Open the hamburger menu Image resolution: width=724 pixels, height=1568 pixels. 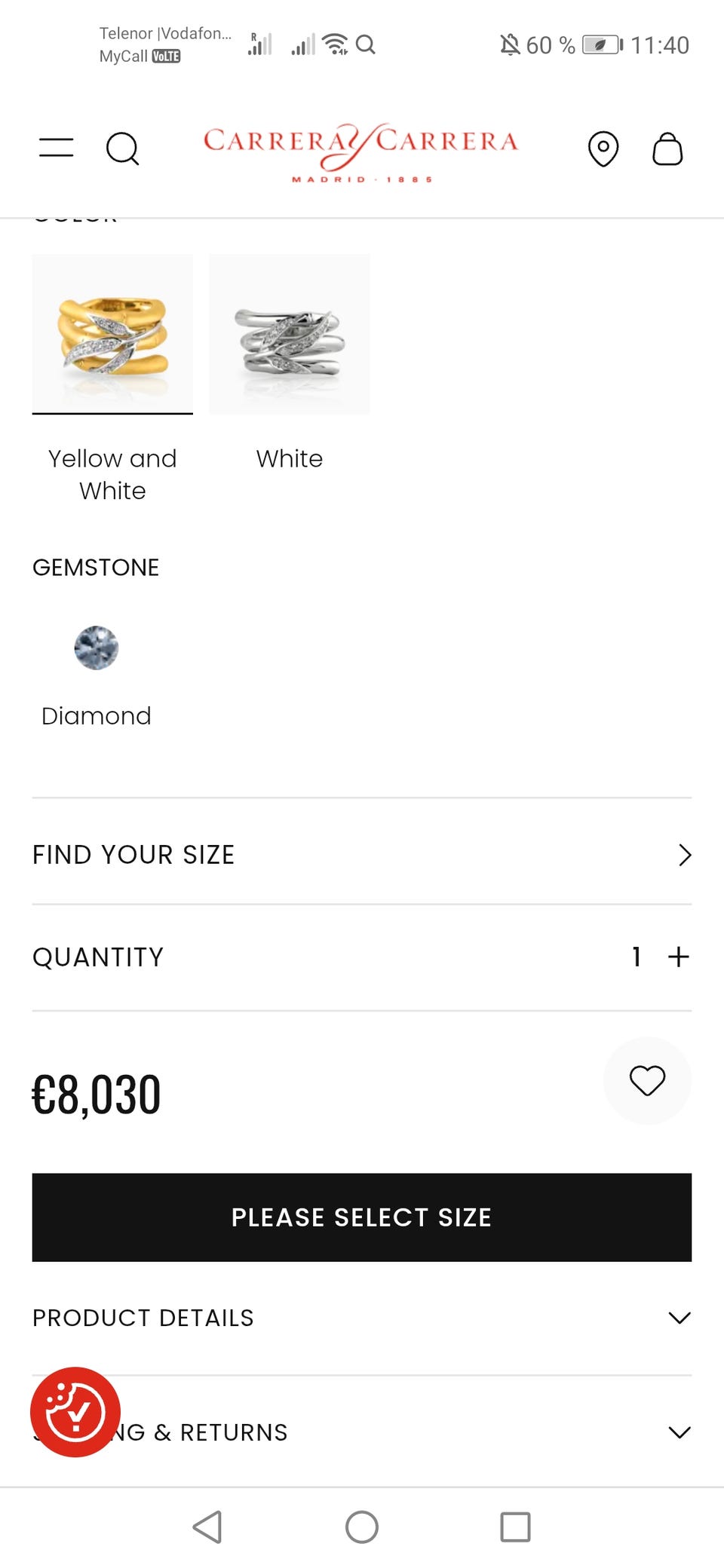click(57, 148)
